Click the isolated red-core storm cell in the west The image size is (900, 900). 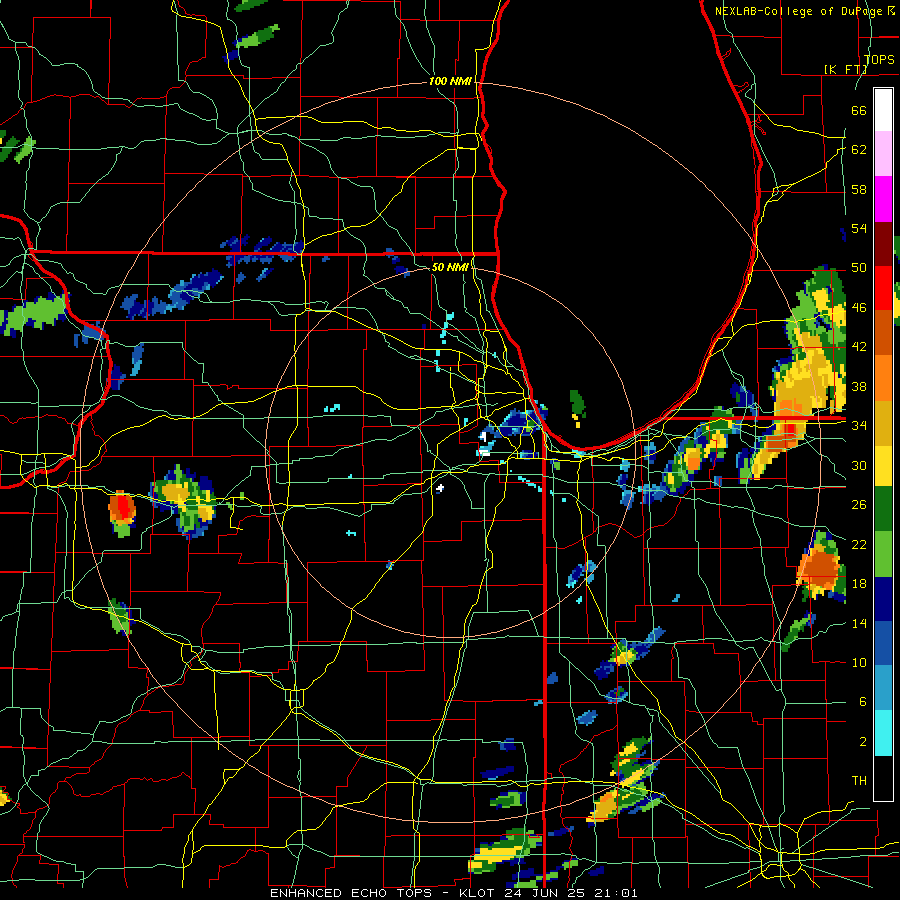coord(122,511)
